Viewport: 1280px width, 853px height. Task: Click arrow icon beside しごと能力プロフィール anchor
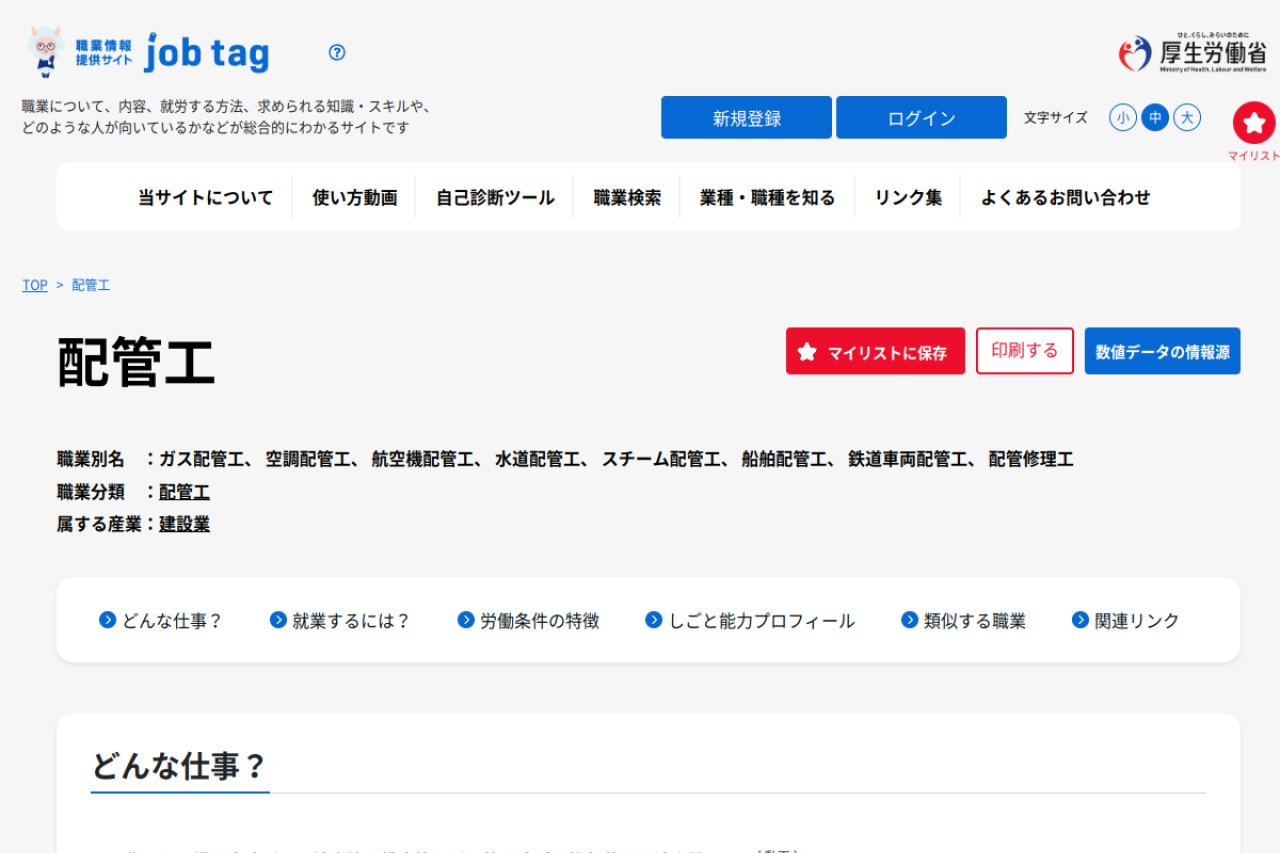[654, 620]
